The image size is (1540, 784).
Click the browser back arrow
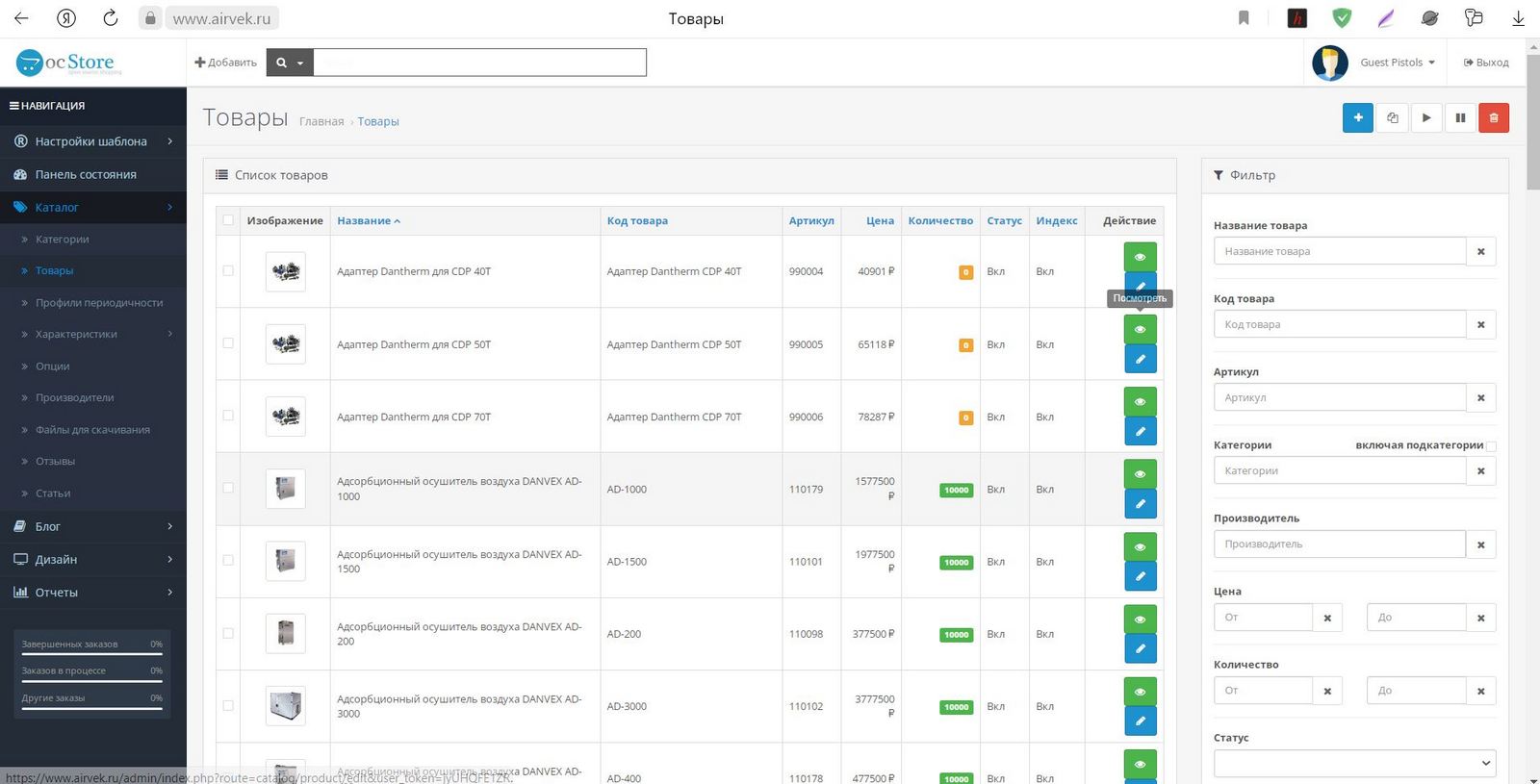[21, 18]
